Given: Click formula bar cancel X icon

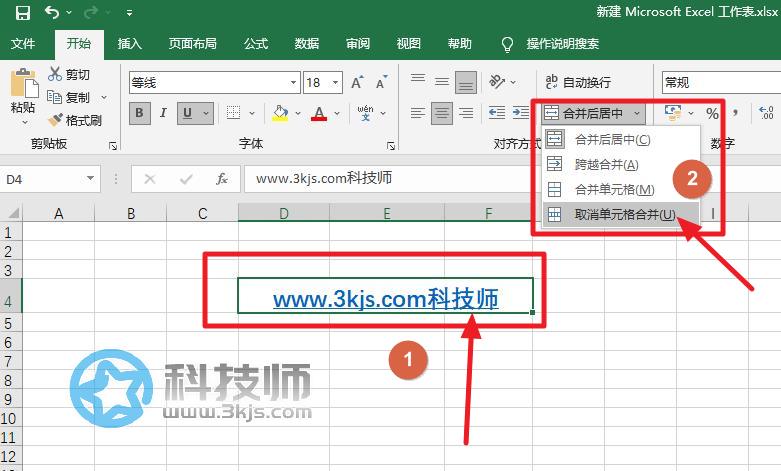Looking at the screenshot, I should (x=149, y=179).
